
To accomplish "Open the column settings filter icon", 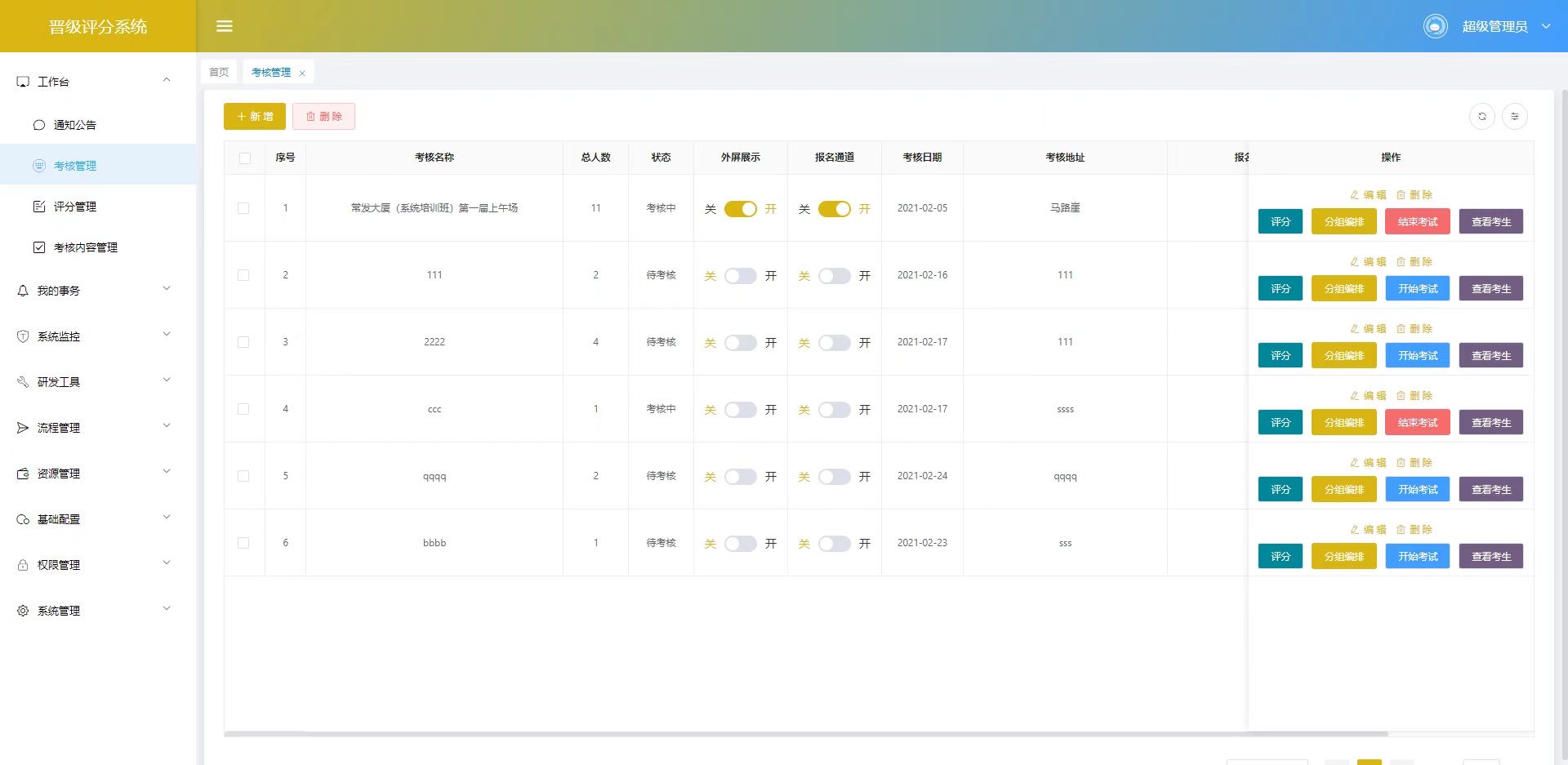I will point(1514,117).
